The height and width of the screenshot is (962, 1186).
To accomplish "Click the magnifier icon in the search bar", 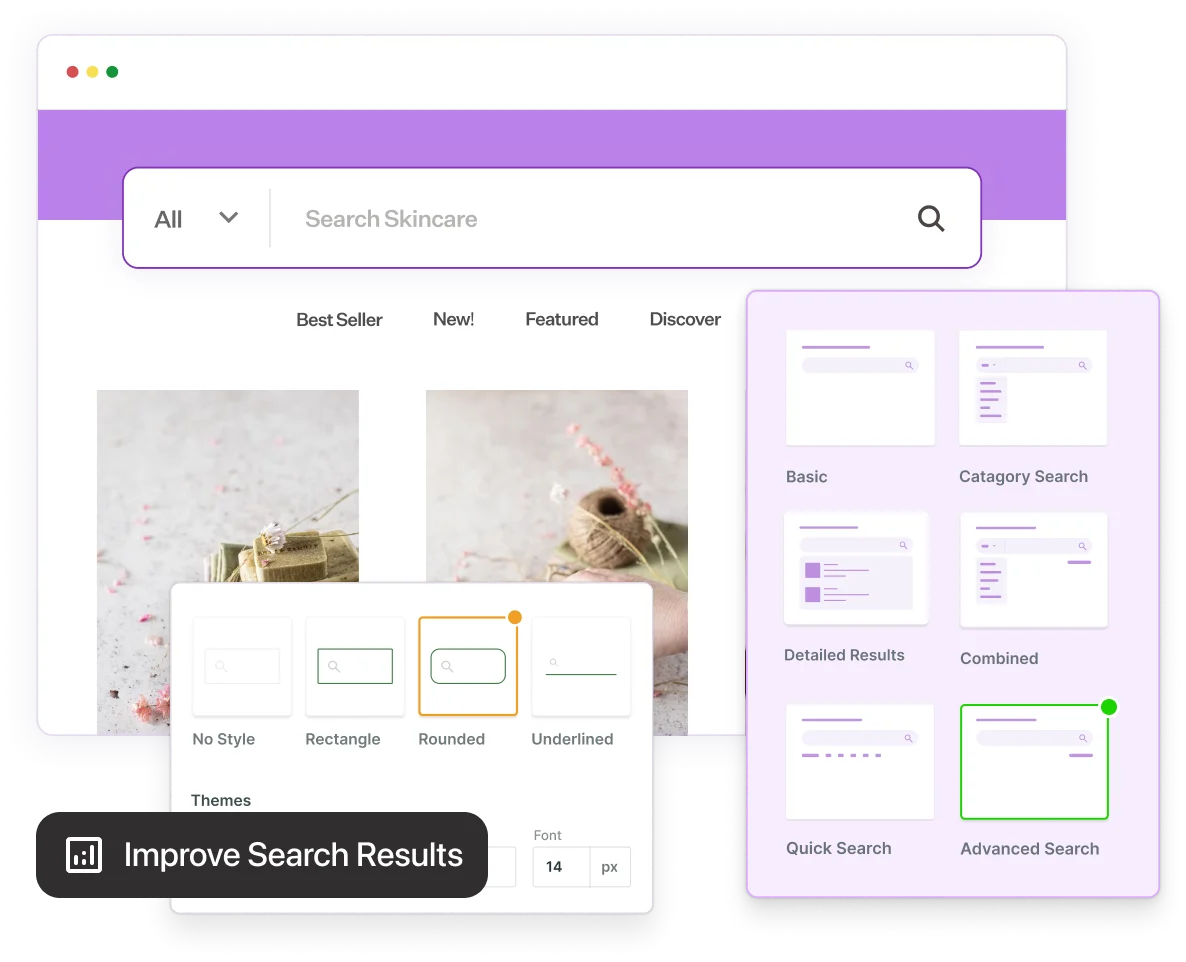I will [x=930, y=218].
